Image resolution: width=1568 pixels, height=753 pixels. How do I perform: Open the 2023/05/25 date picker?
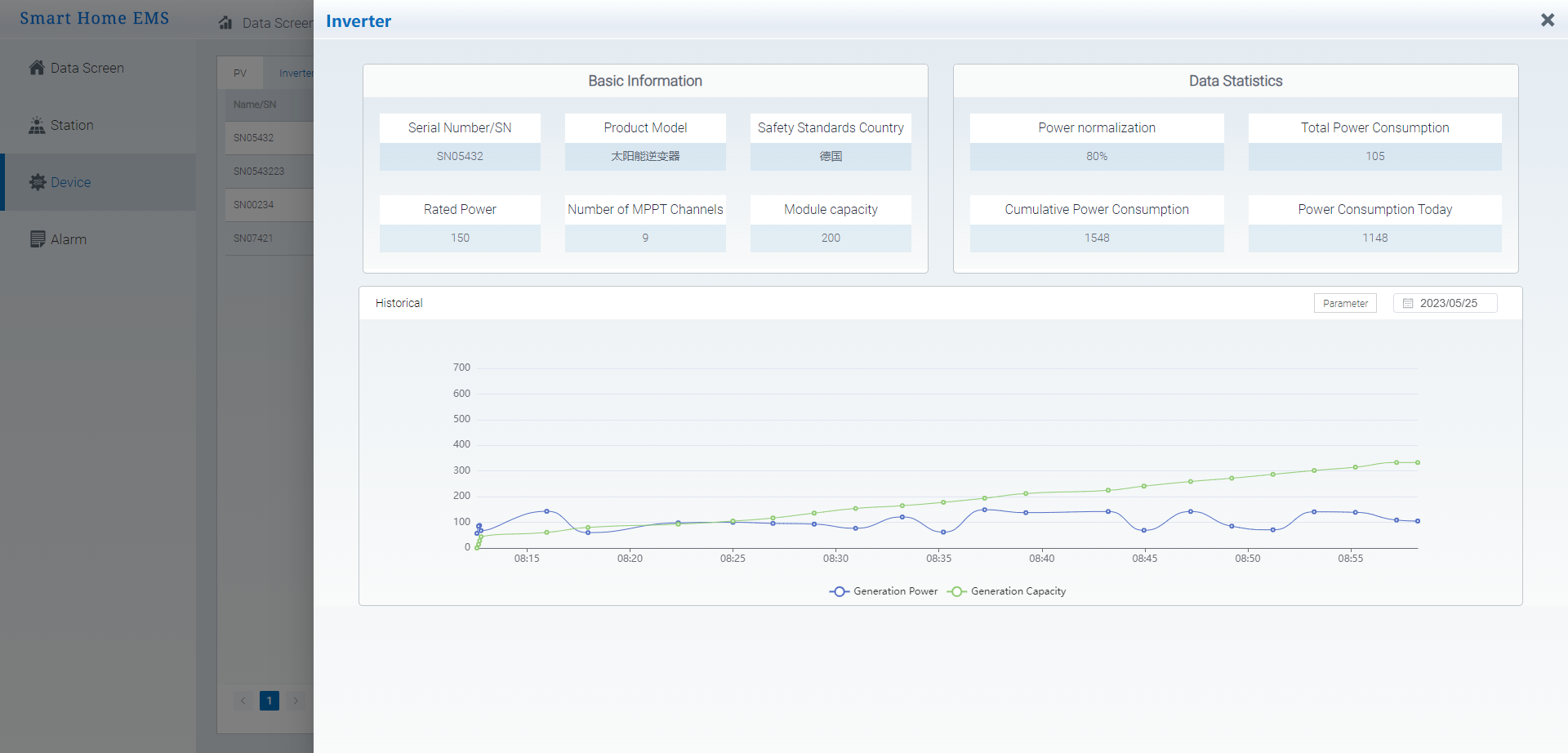tap(1447, 303)
